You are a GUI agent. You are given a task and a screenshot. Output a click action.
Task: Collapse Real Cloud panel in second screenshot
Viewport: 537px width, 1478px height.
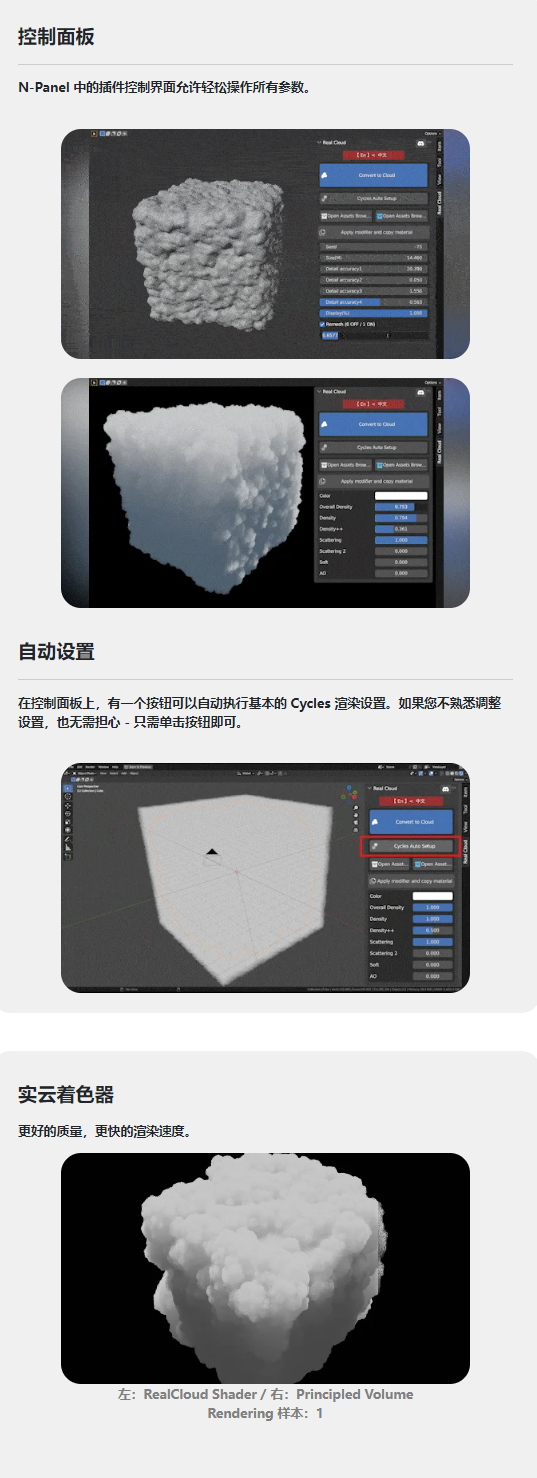(x=332, y=391)
